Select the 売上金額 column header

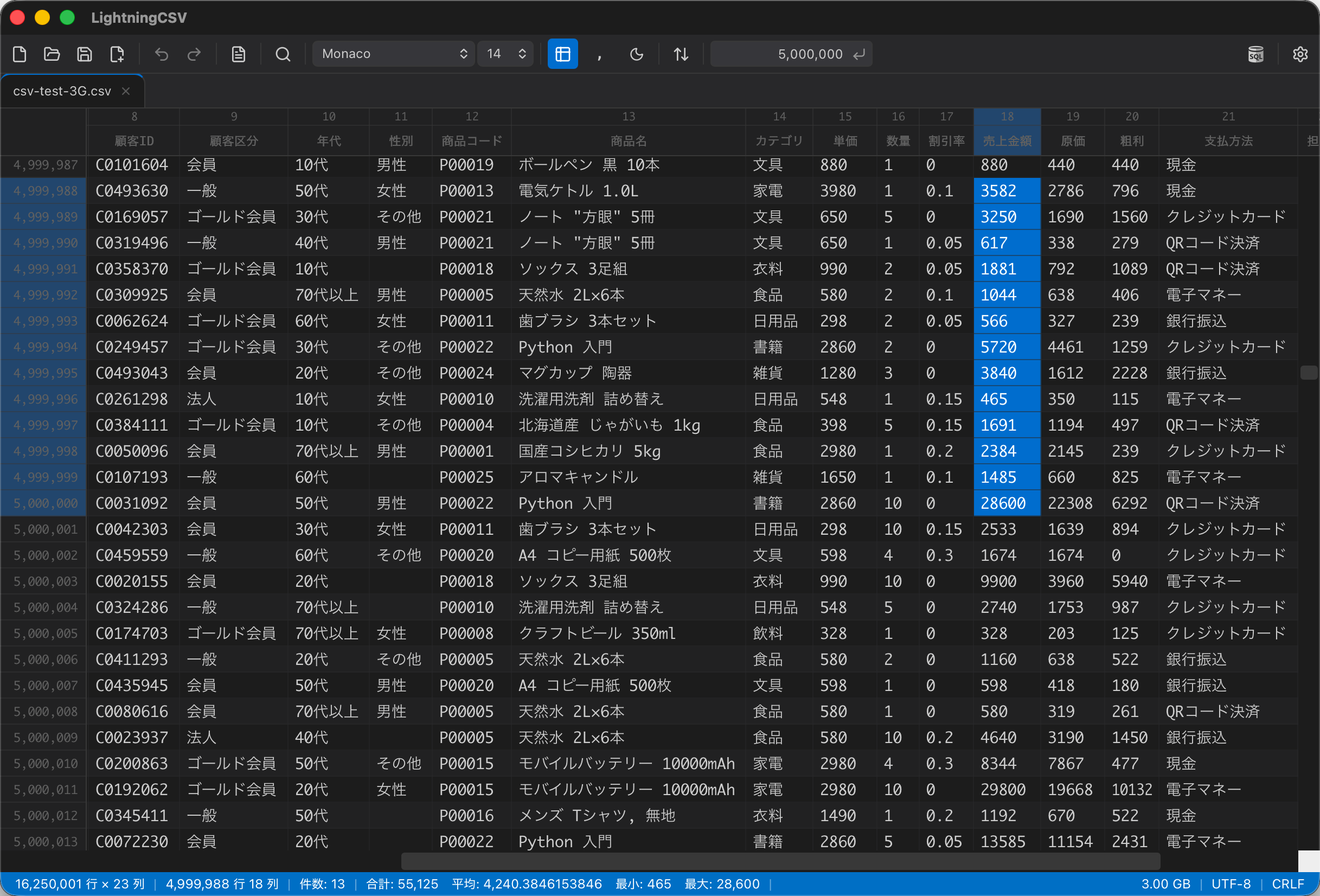click(1007, 140)
